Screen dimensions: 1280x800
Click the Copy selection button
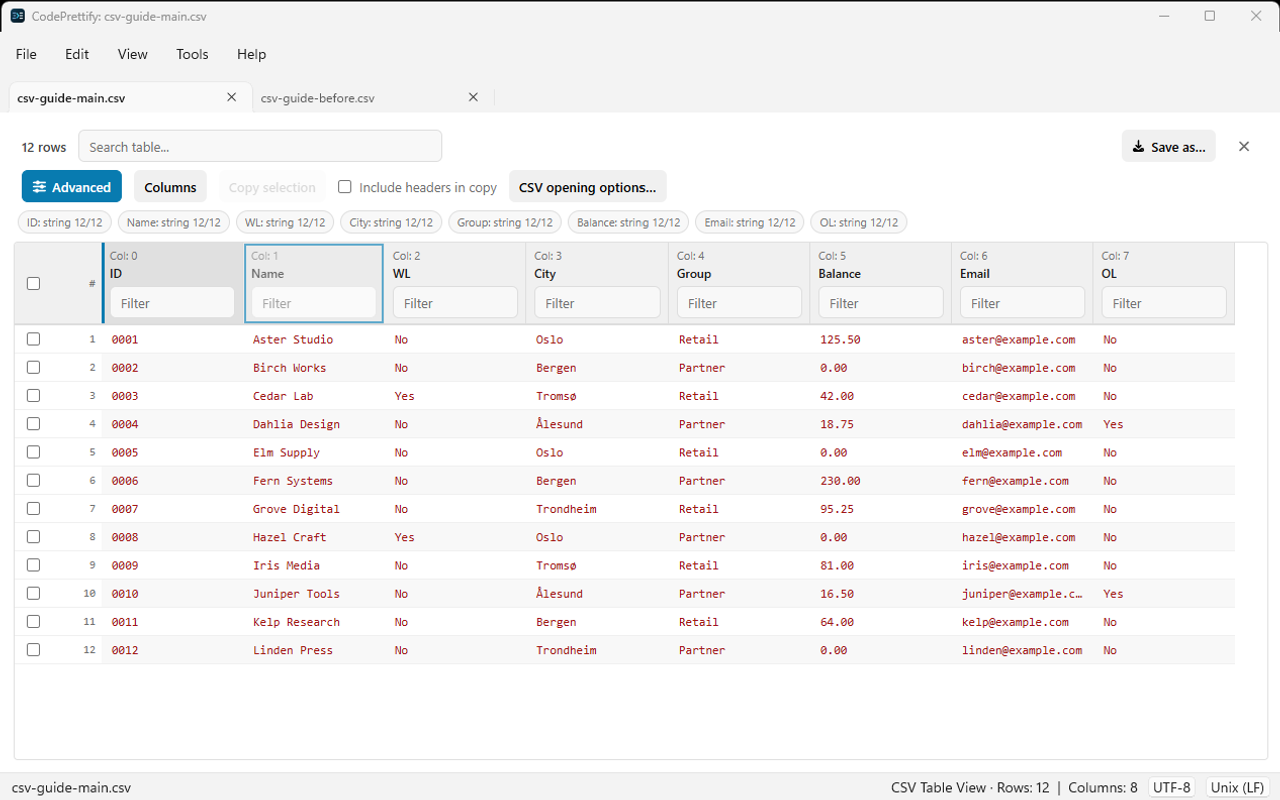tap(272, 187)
